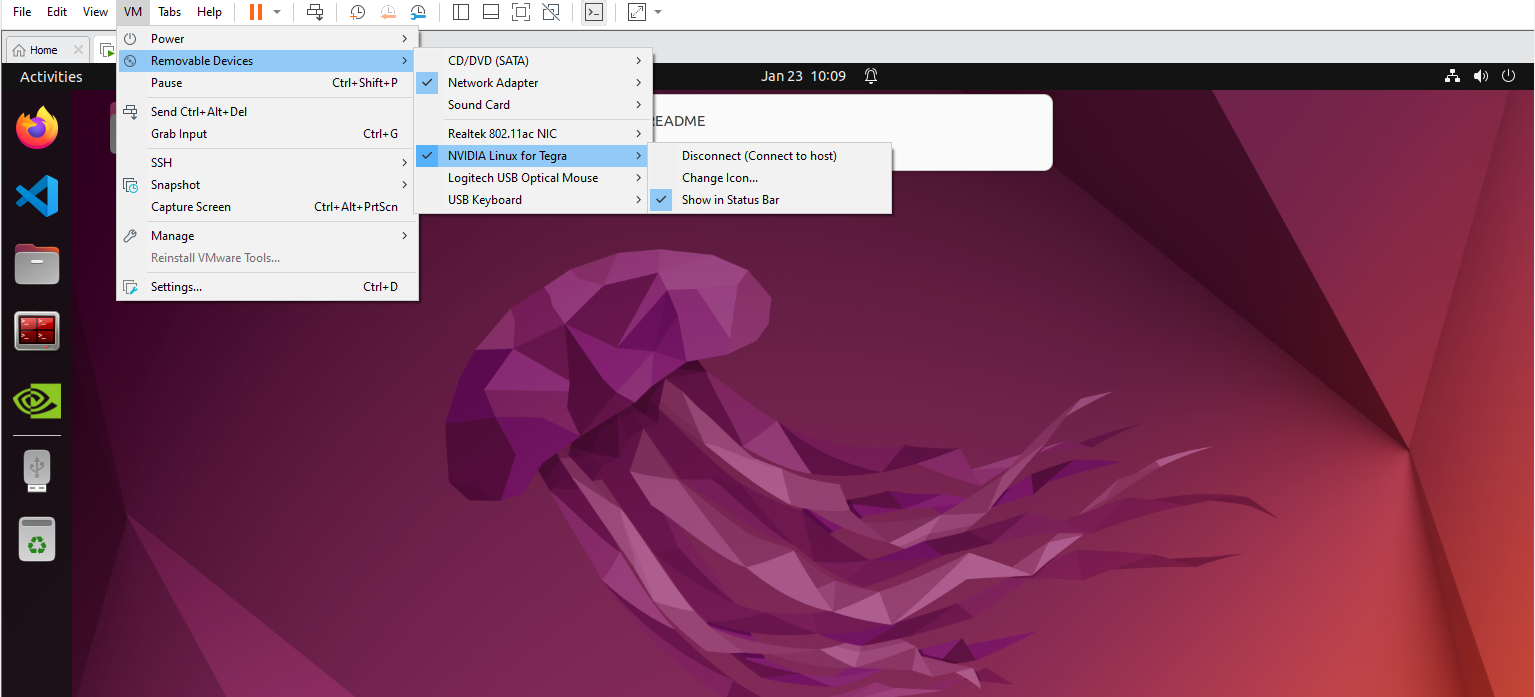Open the Sound Card submenu
The image size is (1535, 697).
(x=479, y=105)
